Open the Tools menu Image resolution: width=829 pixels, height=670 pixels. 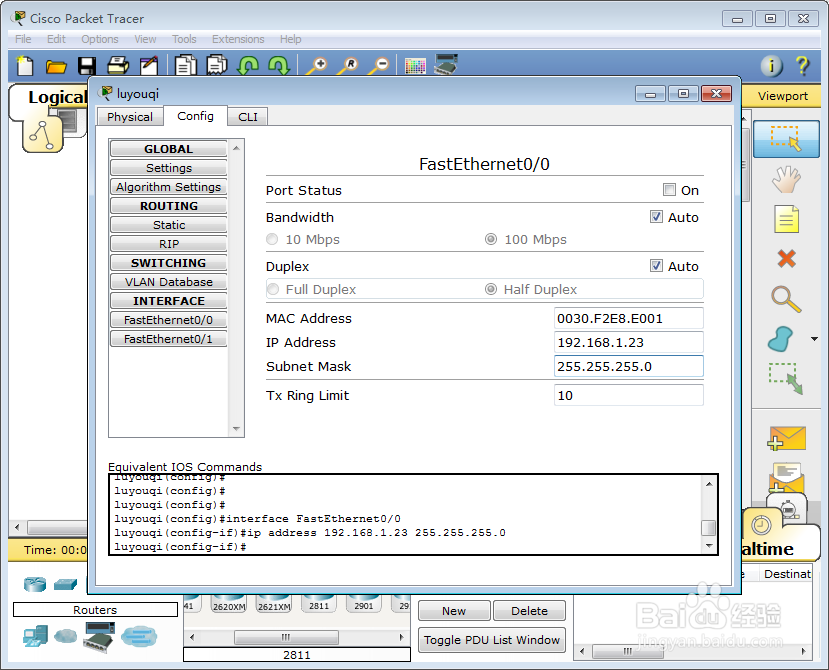pos(184,39)
